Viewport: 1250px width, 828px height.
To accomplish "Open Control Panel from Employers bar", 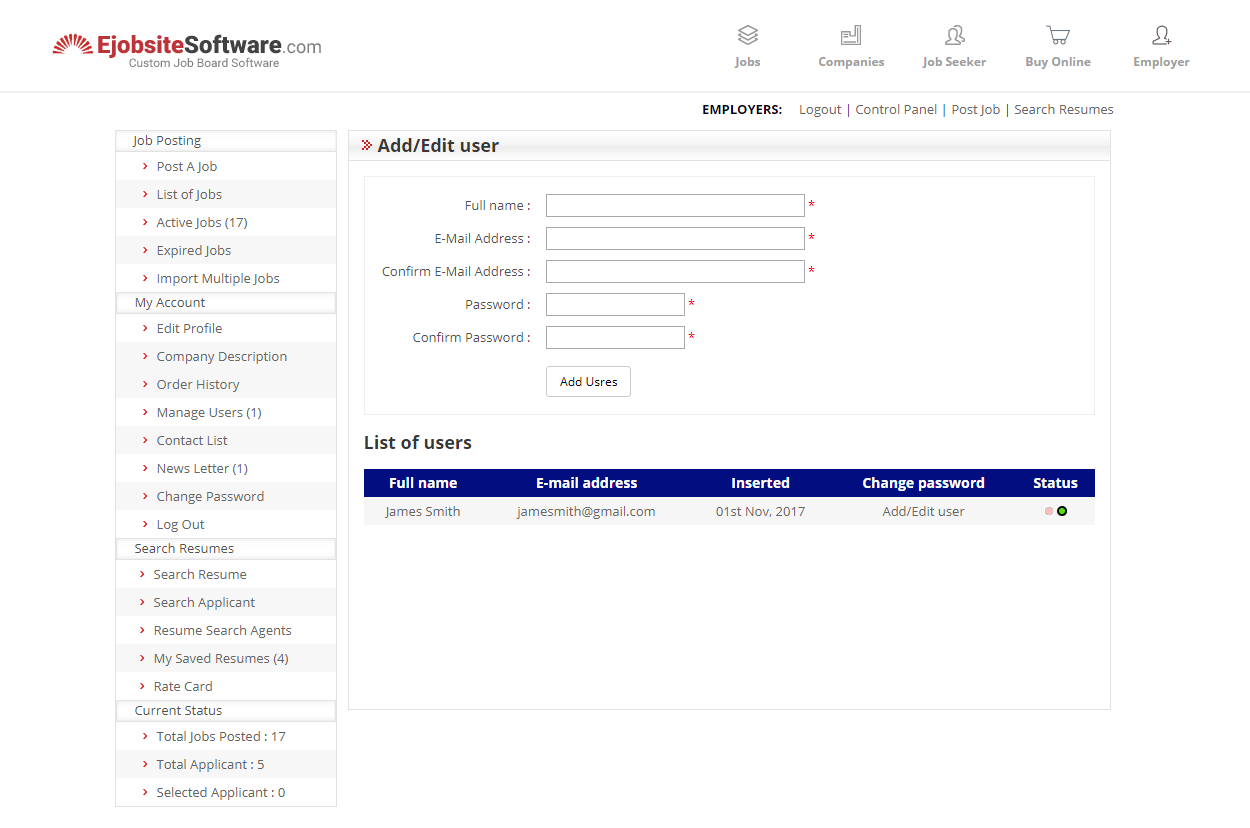I will click(x=896, y=110).
